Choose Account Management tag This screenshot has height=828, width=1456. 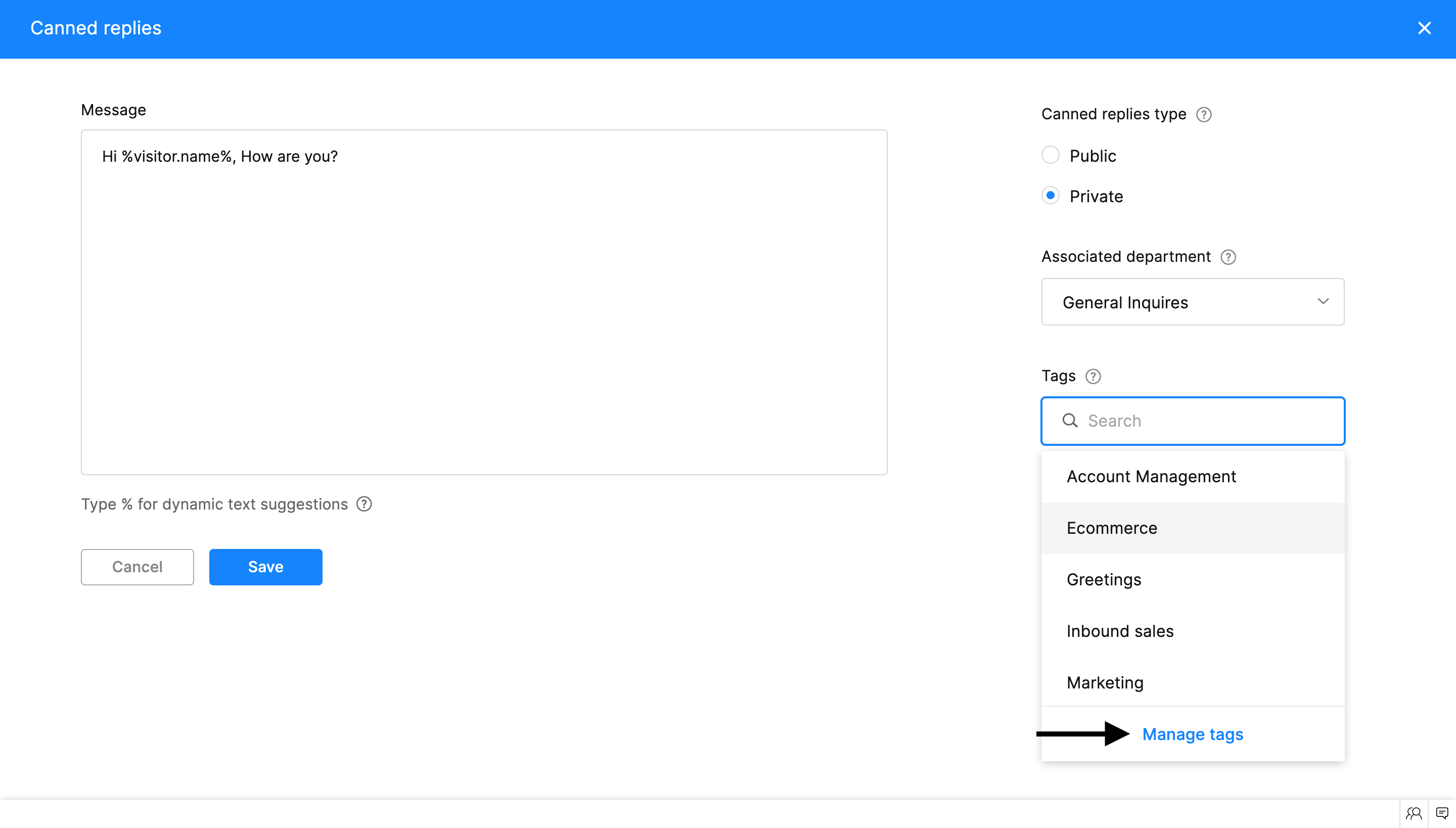click(1151, 477)
